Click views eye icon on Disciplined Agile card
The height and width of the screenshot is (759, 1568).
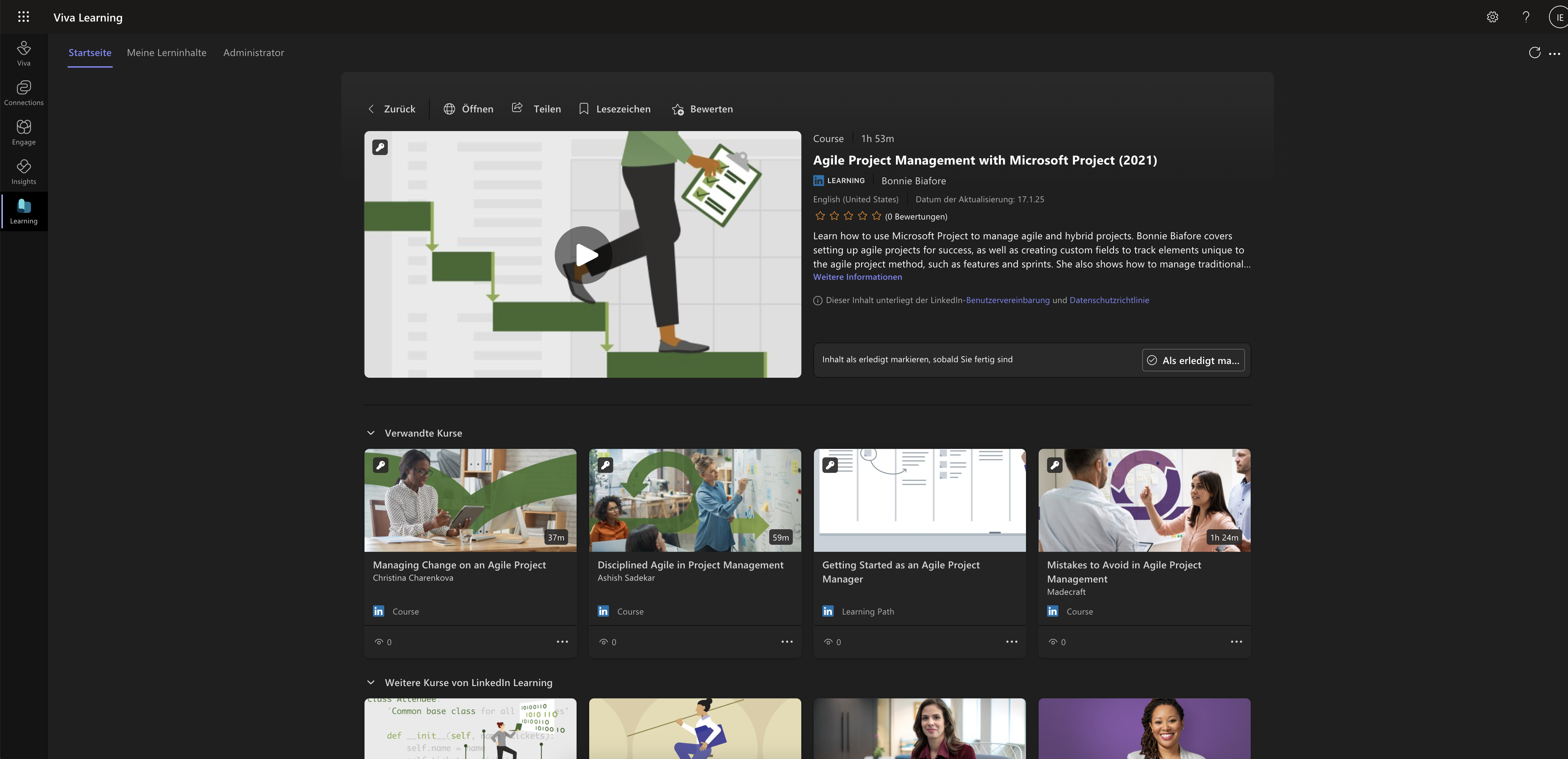click(x=603, y=642)
